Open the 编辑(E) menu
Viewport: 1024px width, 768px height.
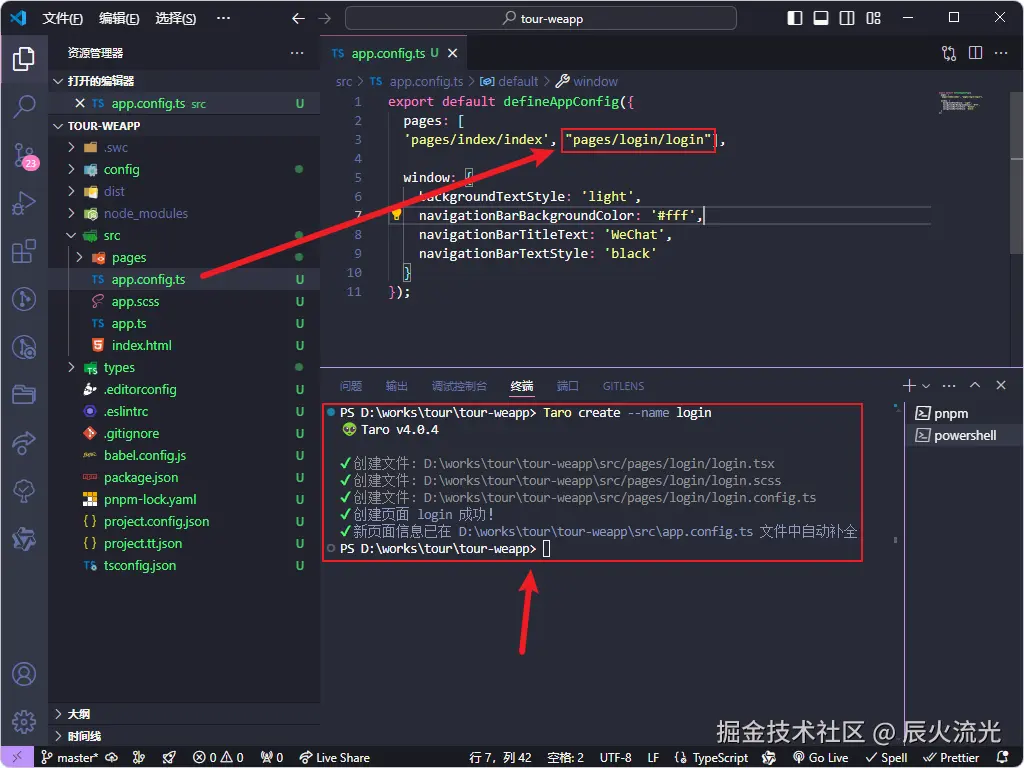pyautogui.click(x=119, y=18)
